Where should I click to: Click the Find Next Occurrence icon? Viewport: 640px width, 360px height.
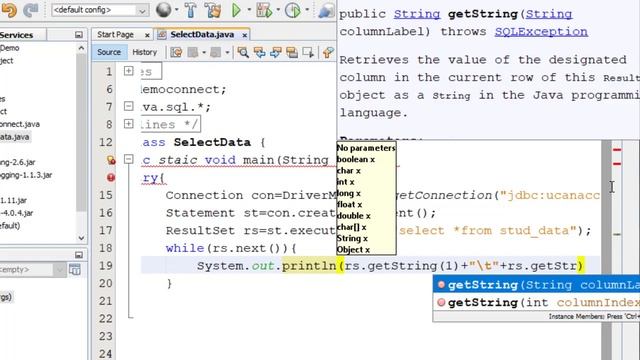click(276, 52)
